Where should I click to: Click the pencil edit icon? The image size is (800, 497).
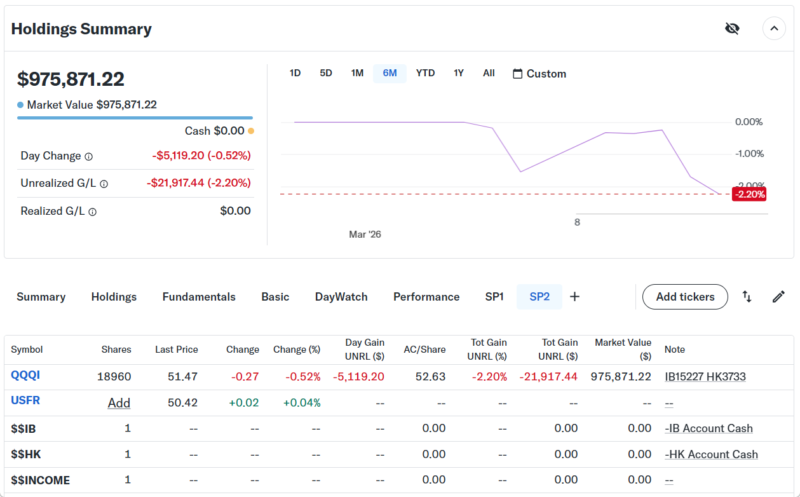[x=778, y=297]
